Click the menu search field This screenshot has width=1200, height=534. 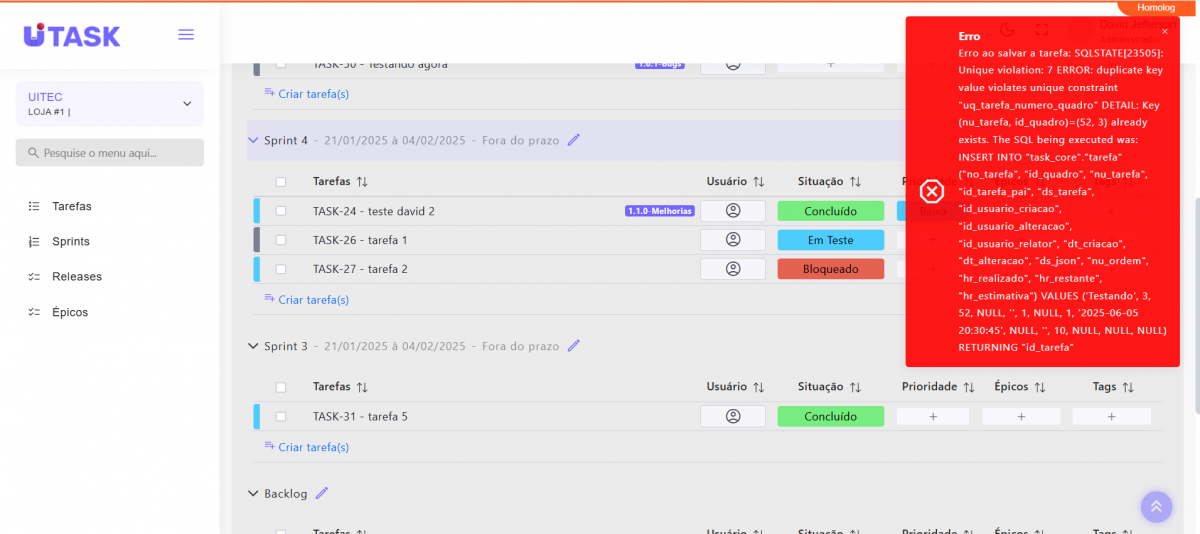click(110, 153)
